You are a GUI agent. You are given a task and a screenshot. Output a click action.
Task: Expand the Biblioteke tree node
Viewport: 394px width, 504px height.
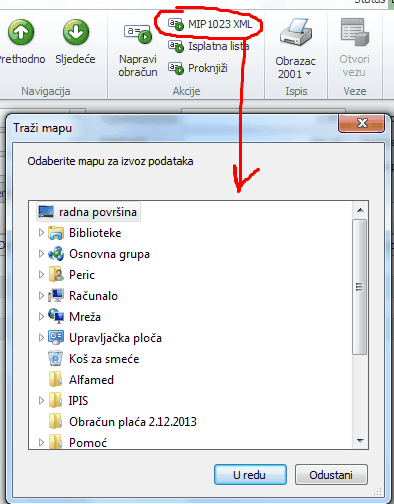41,233
